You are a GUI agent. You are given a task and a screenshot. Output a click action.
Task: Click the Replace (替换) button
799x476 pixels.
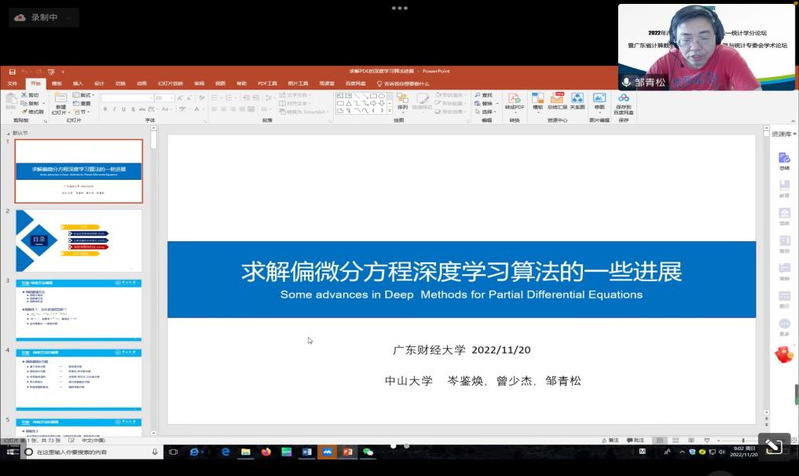486,103
